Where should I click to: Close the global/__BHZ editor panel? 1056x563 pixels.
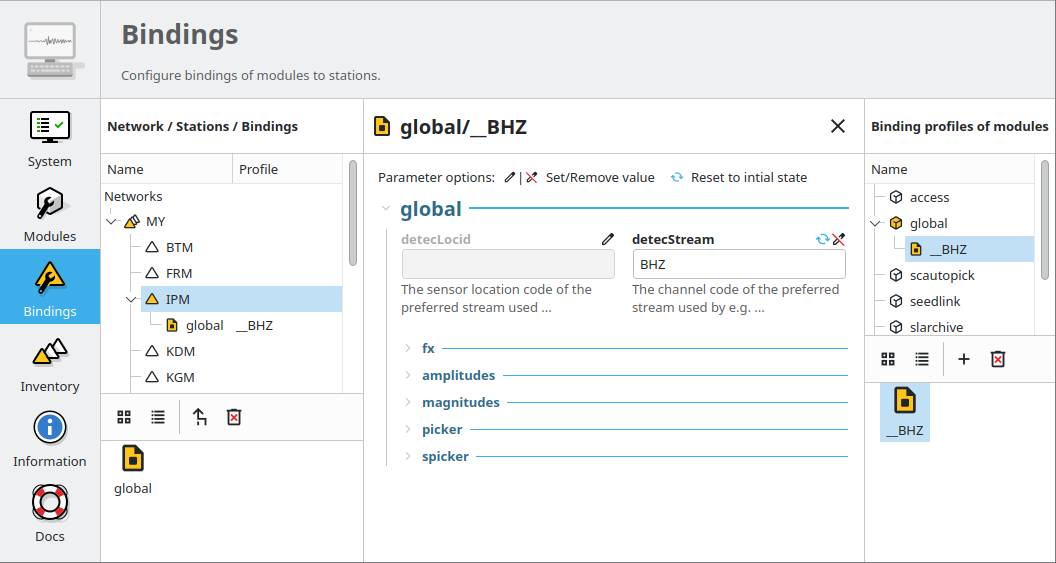838,126
